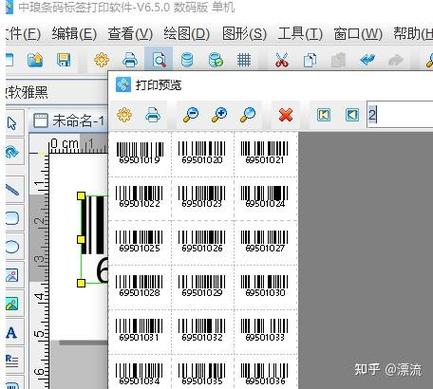The width and height of the screenshot is (433, 389).
Task: Click the greyed-out paste icon
Action: 339,60
